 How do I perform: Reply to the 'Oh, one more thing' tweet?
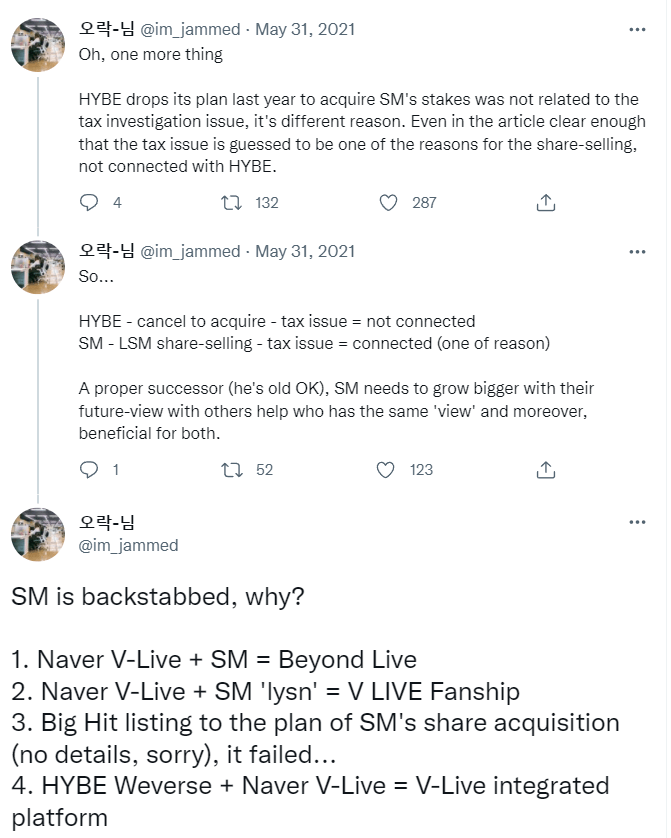[89, 202]
